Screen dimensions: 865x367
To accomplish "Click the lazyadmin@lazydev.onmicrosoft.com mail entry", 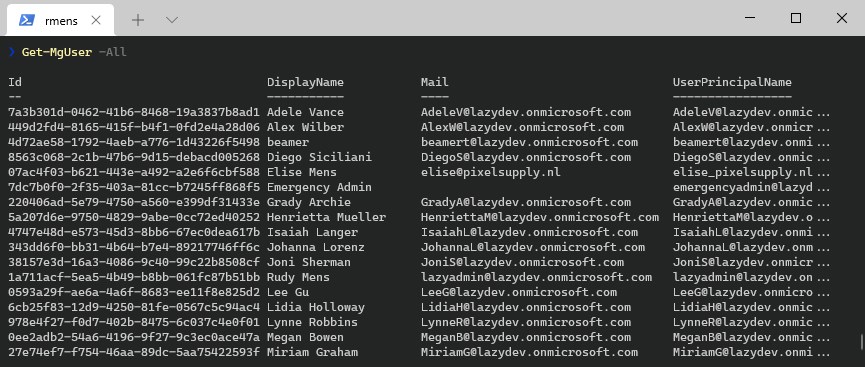I will point(536,277).
